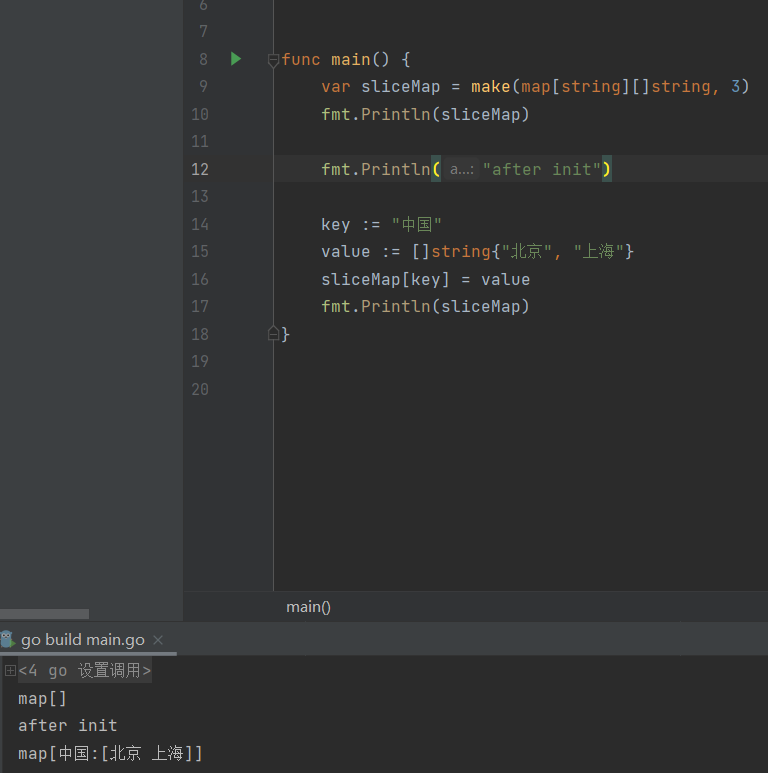Click the Go gopher icon on the run tab
The height and width of the screenshot is (773, 768).
pos(7,639)
